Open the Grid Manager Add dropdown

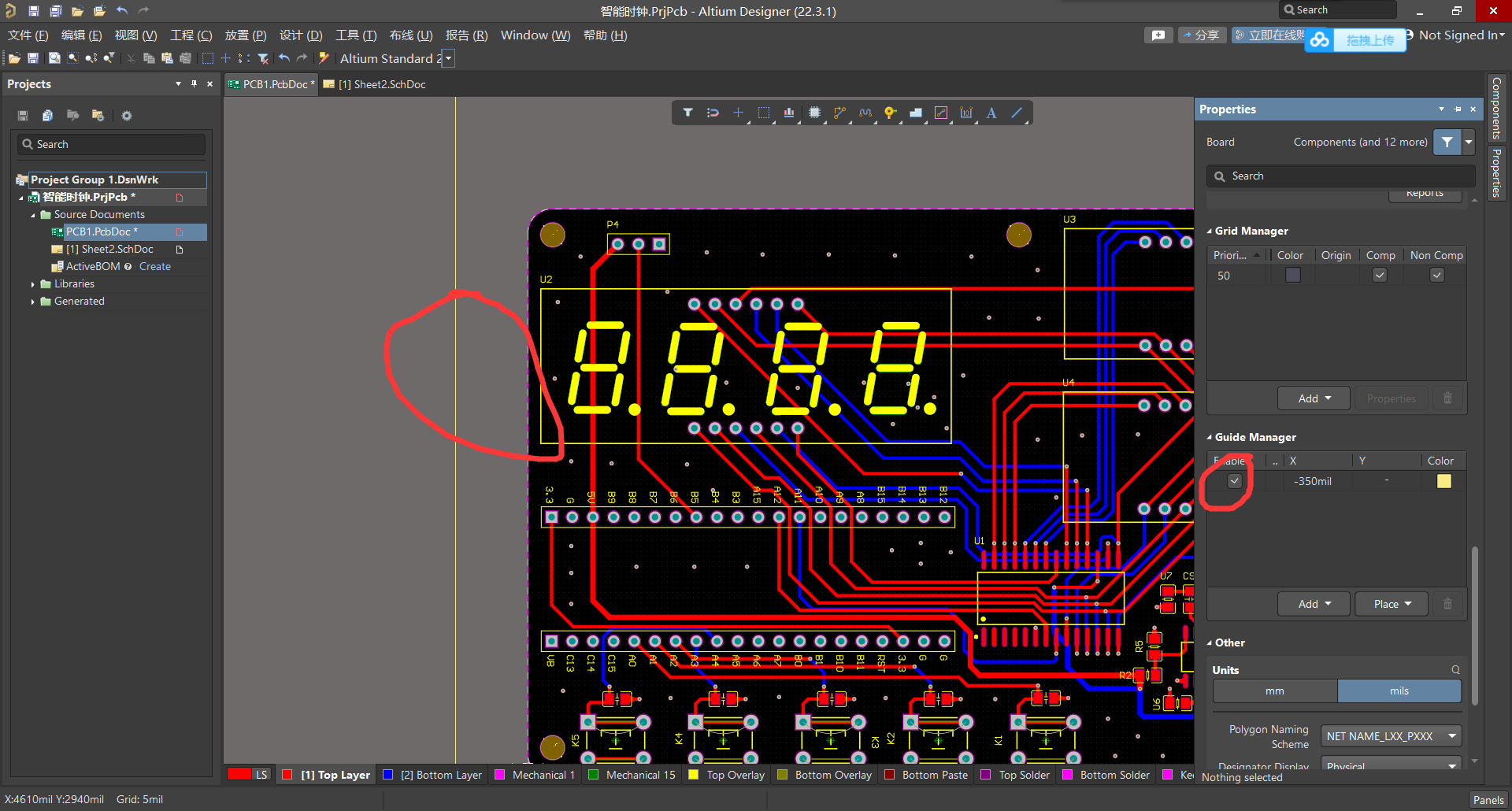(1314, 398)
